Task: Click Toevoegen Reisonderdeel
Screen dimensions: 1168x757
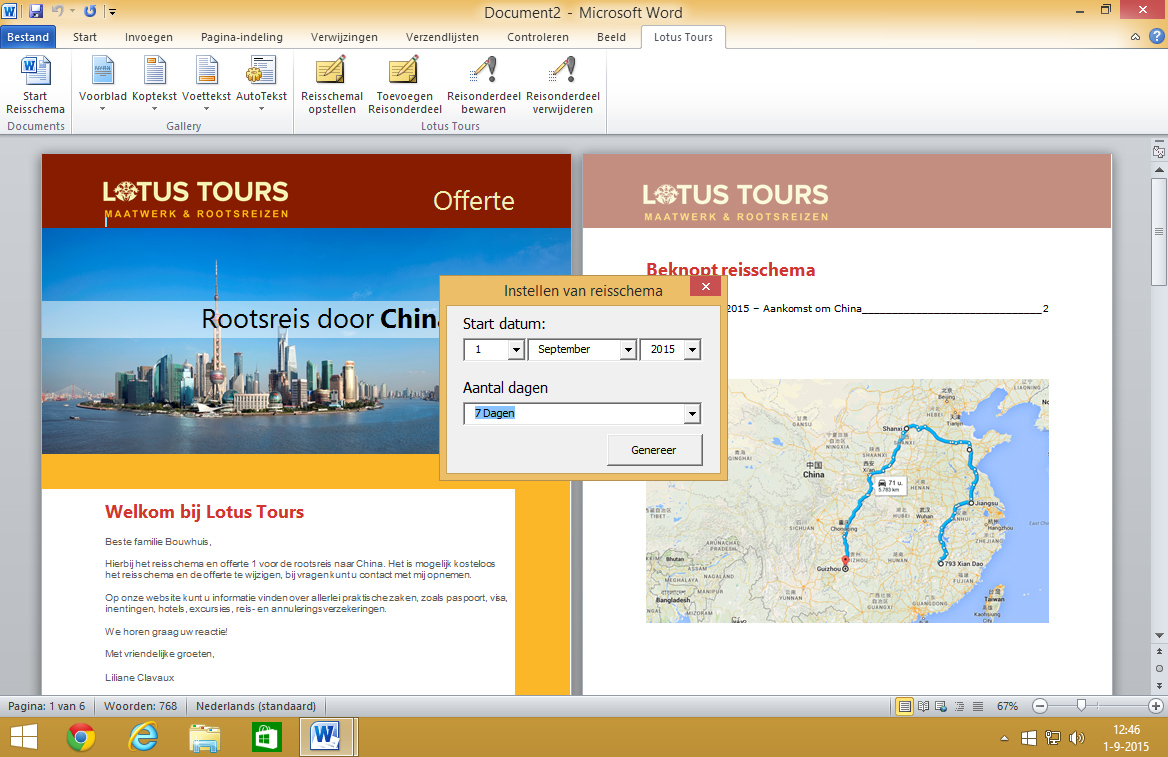Action: pos(404,86)
